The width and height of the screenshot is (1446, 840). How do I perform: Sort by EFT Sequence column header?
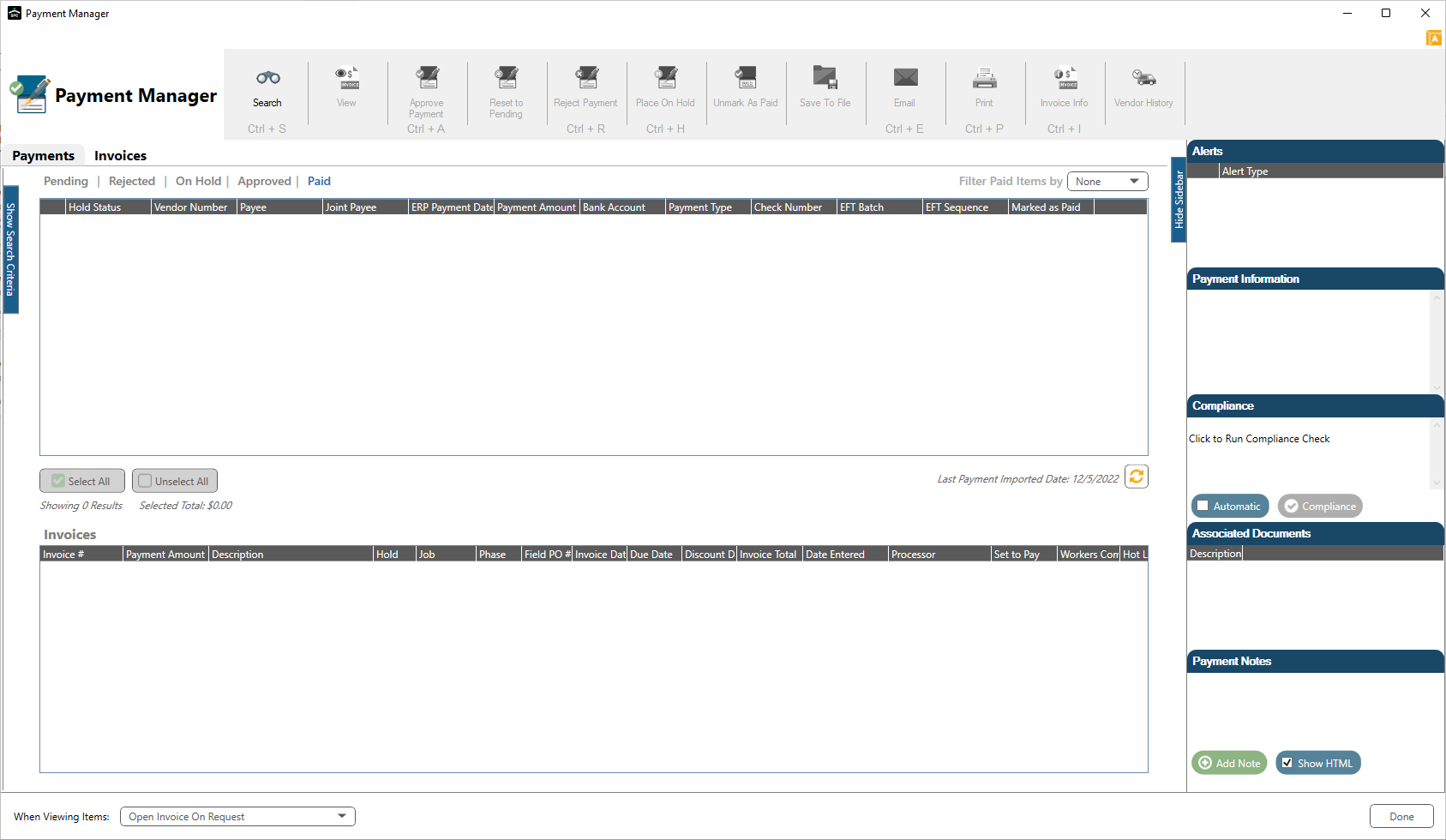[x=966, y=207]
